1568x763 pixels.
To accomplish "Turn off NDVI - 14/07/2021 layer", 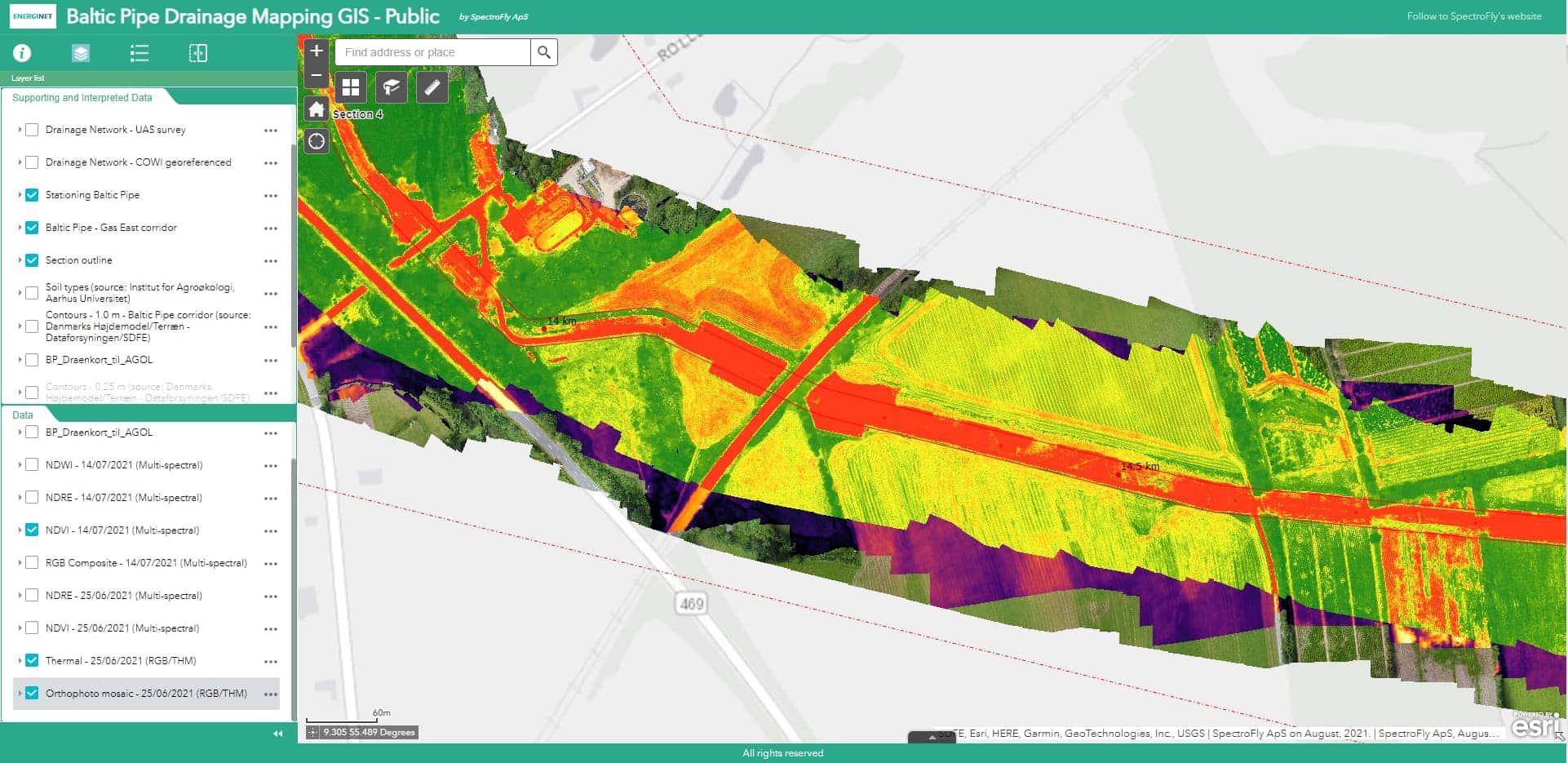I will tap(32, 530).
